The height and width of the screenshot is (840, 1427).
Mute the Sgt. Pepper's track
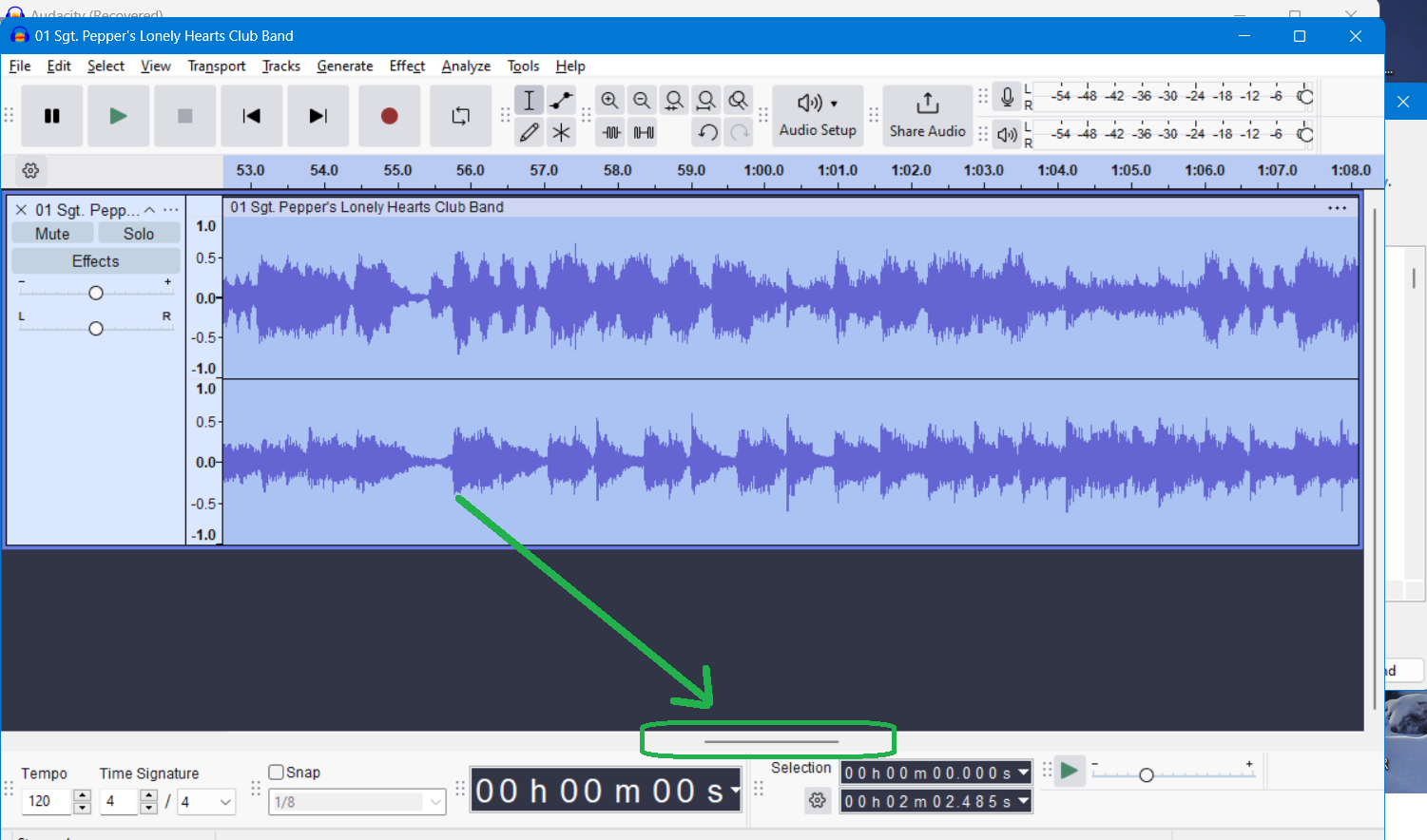pyautogui.click(x=52, y=233)
